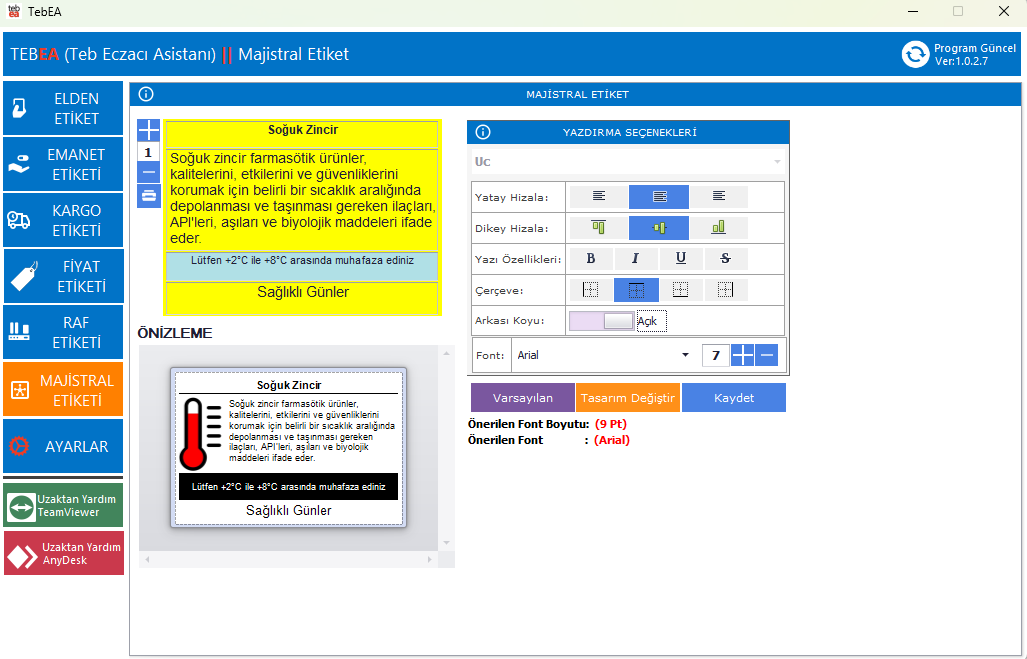
Task: Increase the font size with the plus button
Action: tap(743, 355)
